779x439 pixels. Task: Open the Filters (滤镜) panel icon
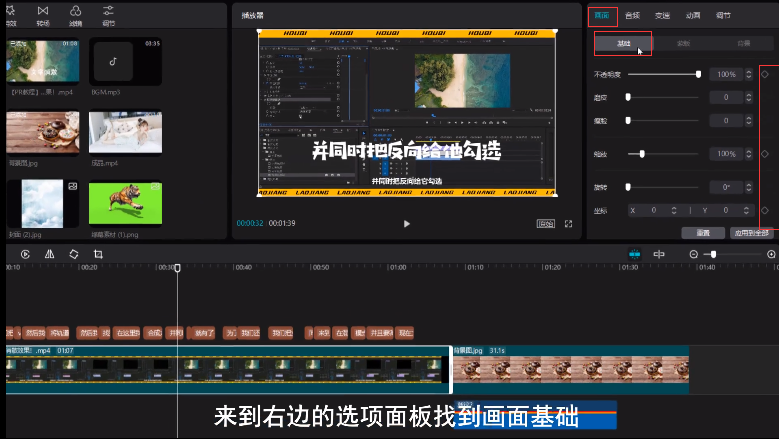[76, 14]
